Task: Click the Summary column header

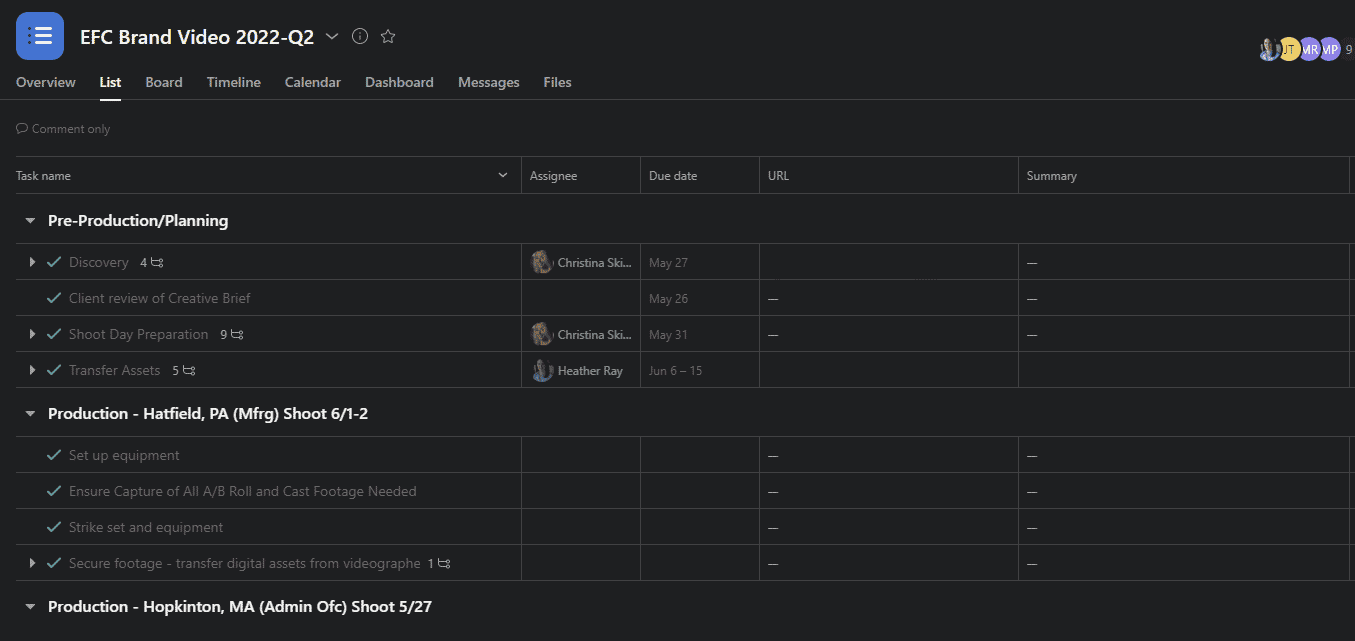Action: point(1184,175)
